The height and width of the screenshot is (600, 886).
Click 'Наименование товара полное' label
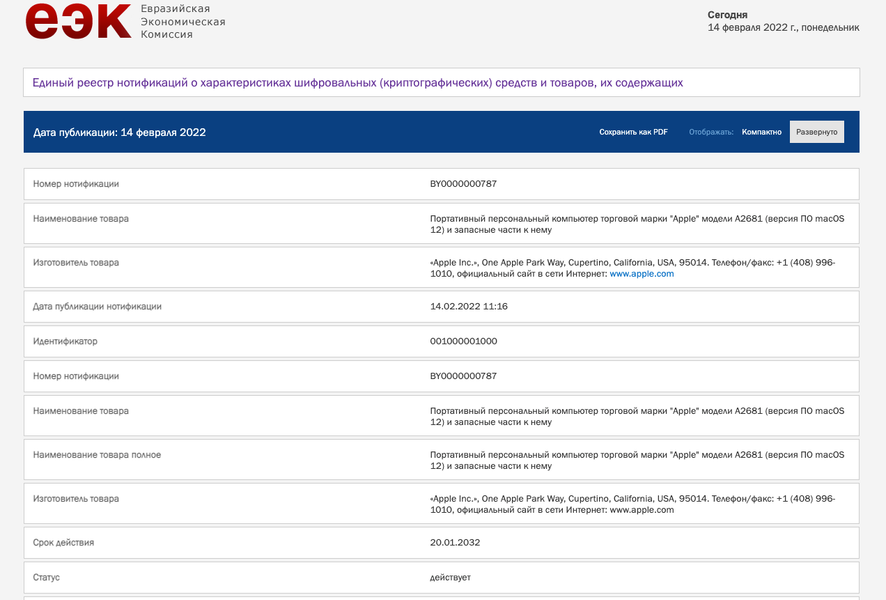point(97,455)
